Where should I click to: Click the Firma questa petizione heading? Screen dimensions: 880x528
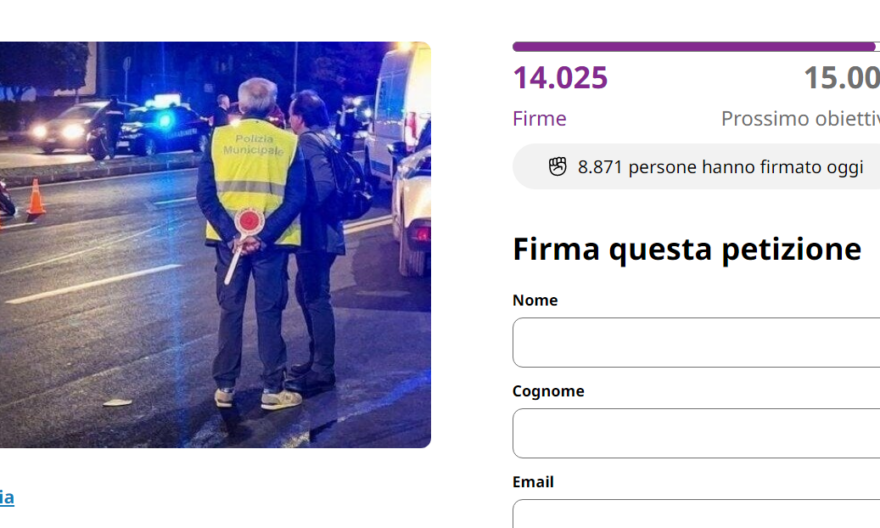pos(687,249)
